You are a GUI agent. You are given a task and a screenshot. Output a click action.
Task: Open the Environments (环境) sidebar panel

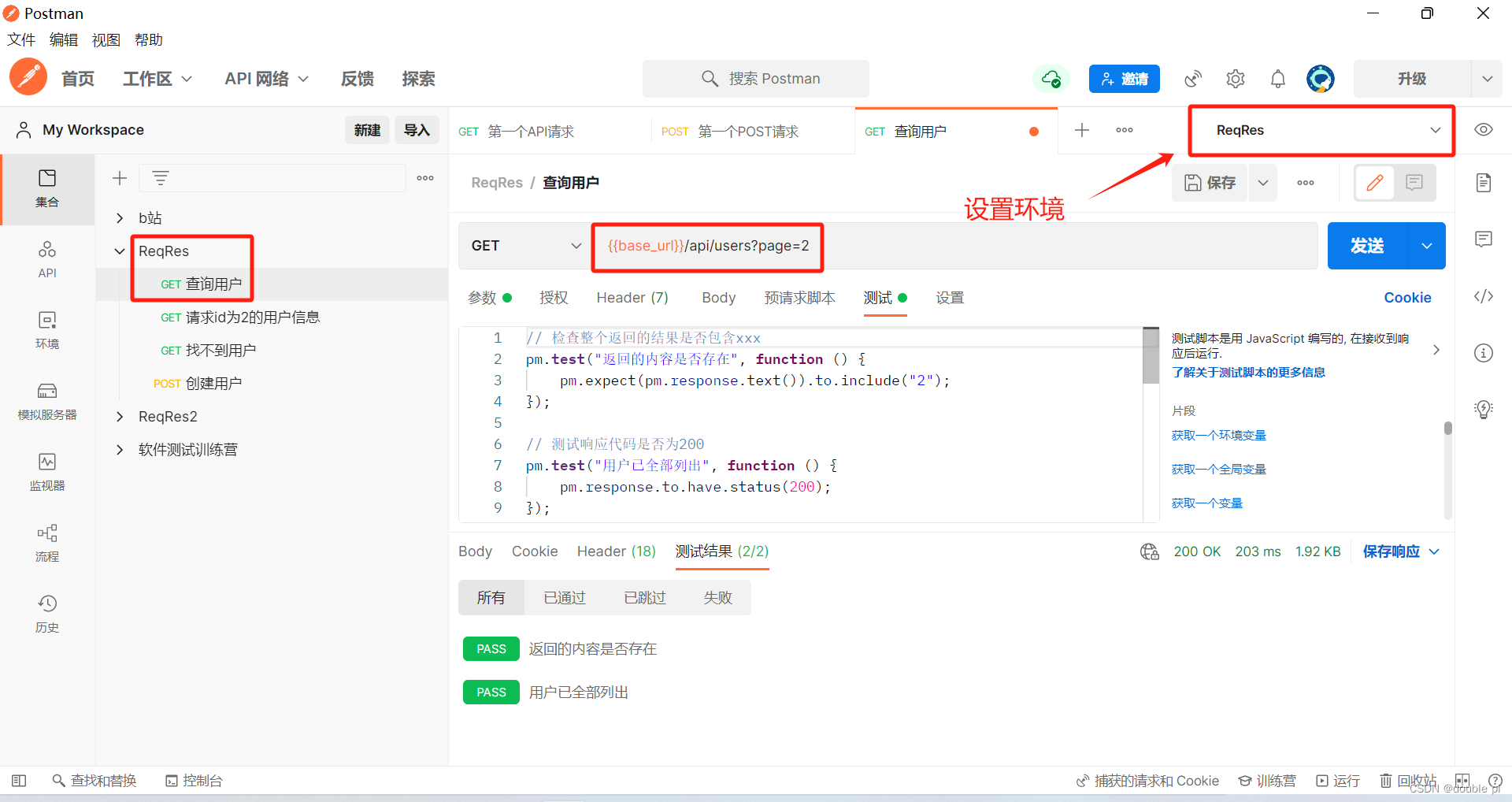47,331
